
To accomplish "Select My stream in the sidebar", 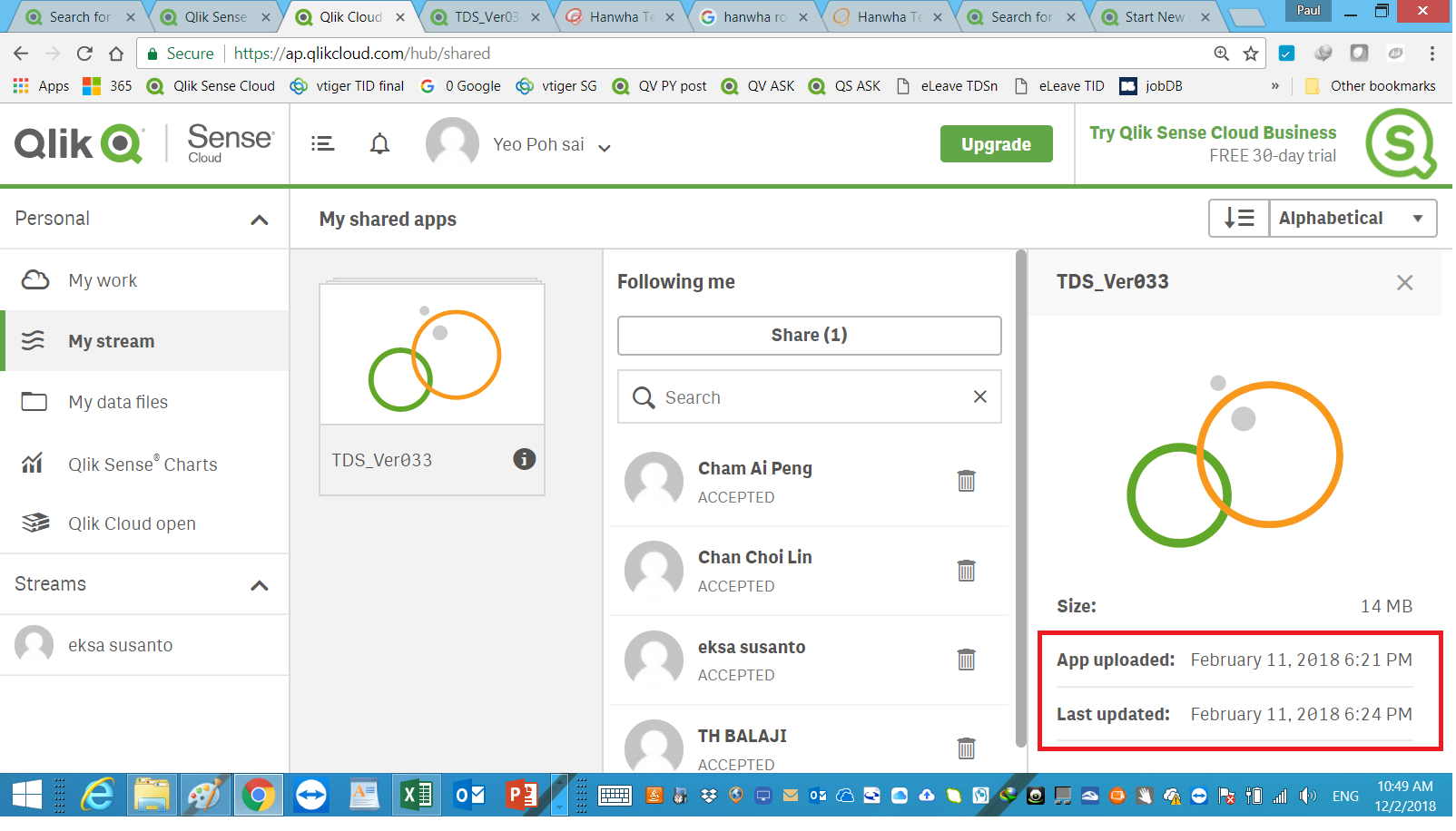I will (145, 341).
